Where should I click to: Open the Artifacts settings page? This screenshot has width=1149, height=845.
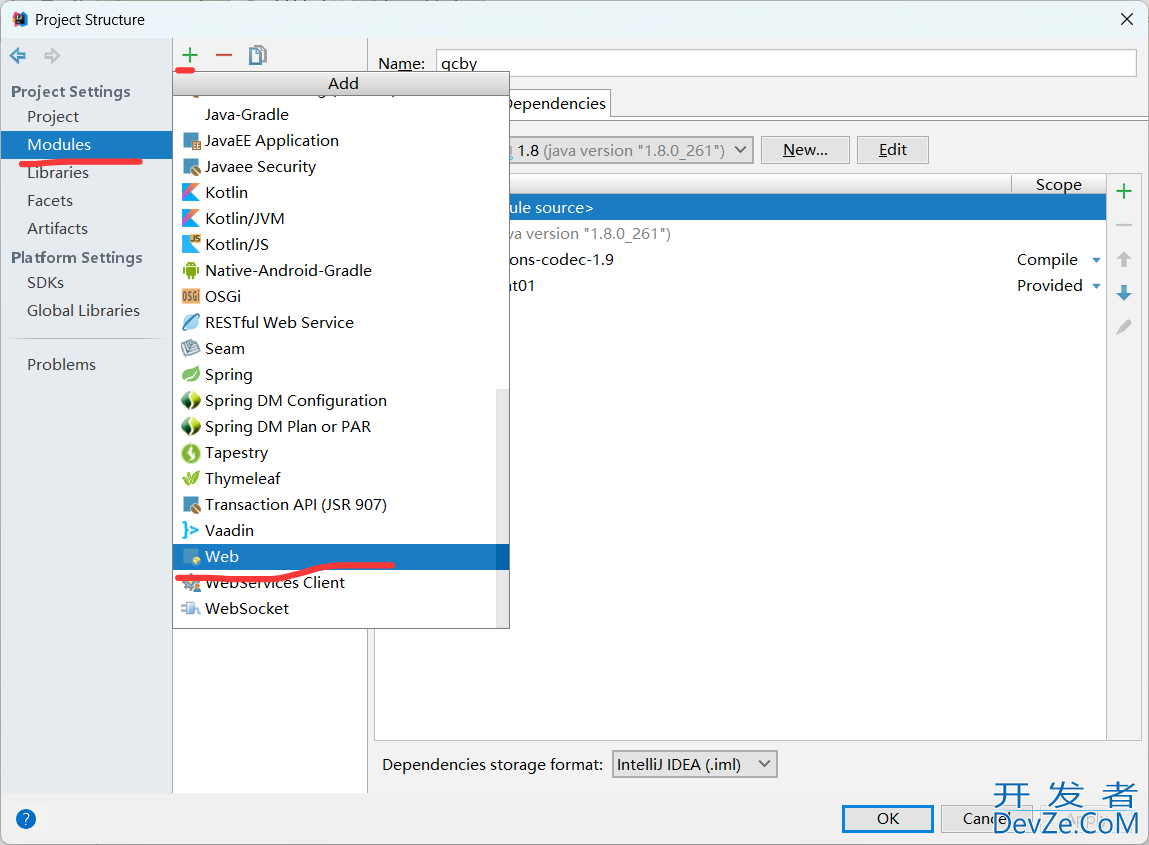(x=86, y=229)
